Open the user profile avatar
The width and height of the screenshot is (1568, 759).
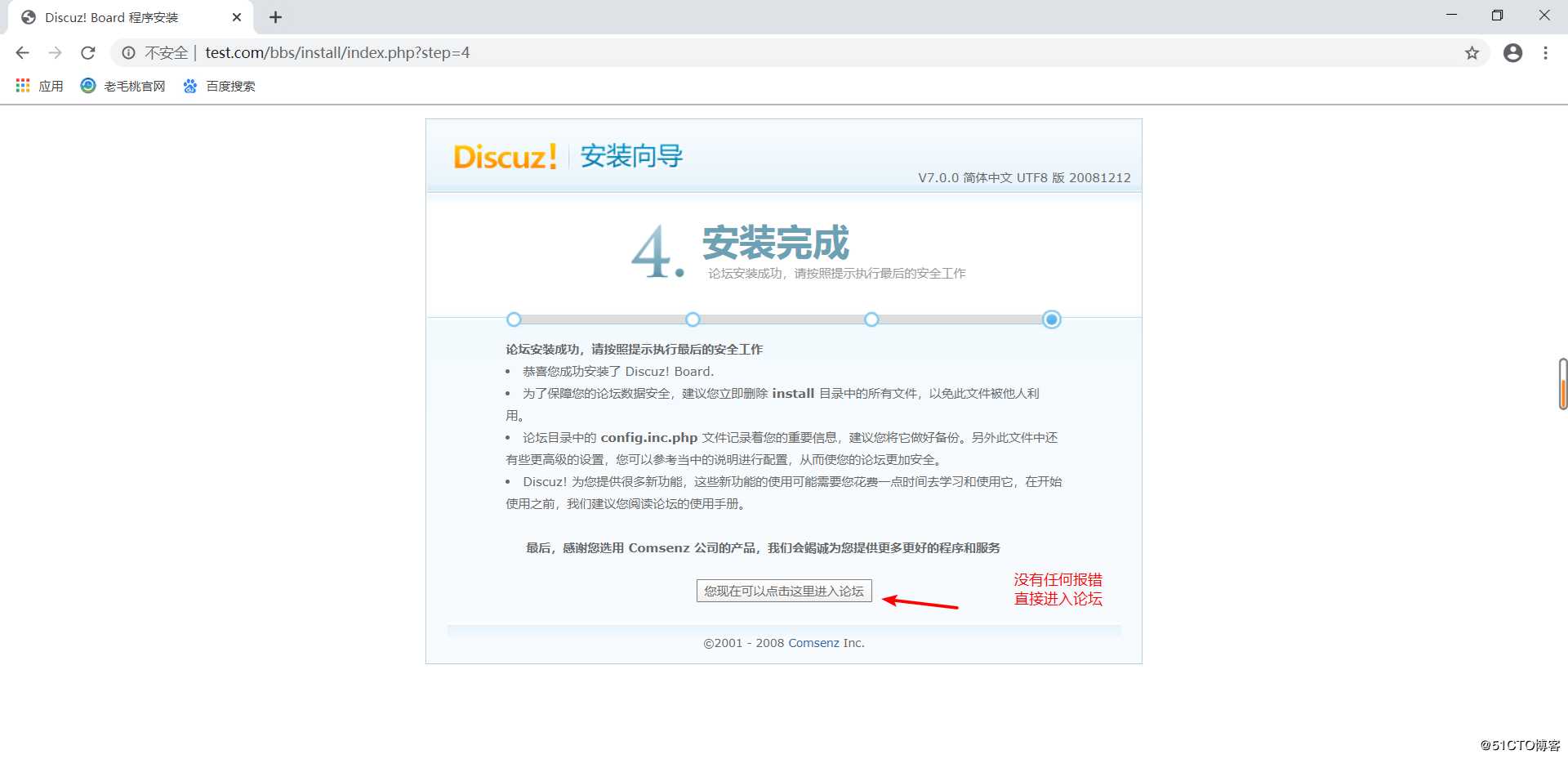[x=1512, y=53]
